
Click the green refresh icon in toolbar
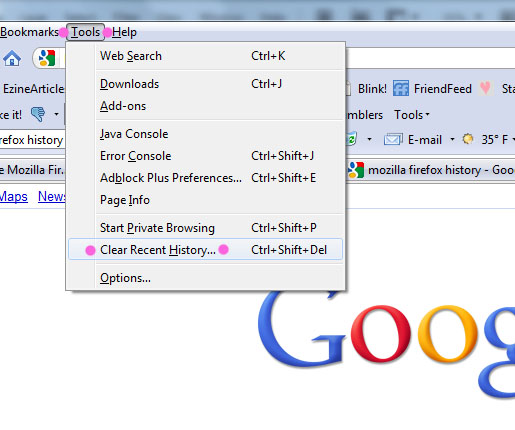click(351, 139)
